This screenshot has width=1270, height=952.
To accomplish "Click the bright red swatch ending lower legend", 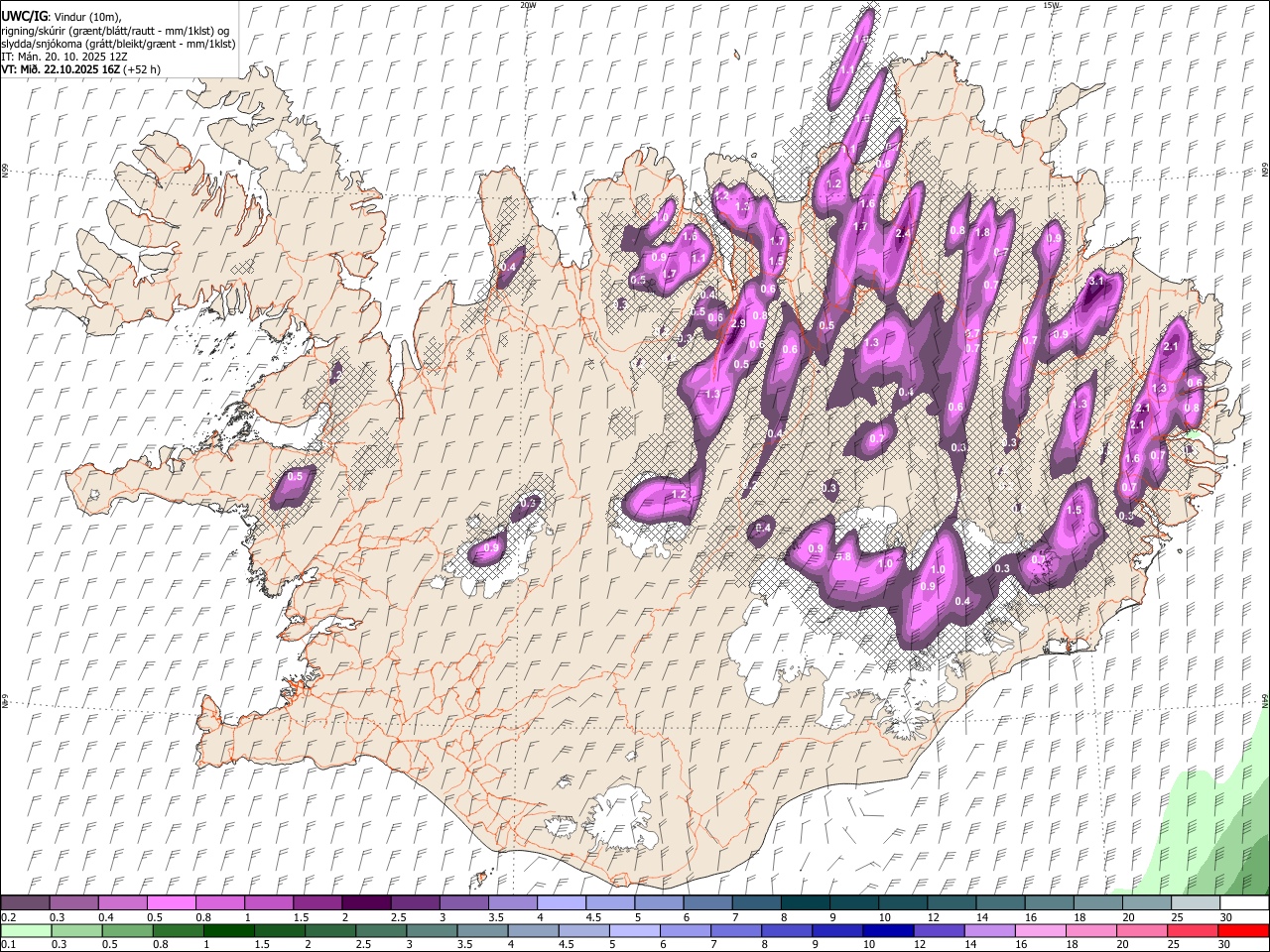I will (x=1243, y=930).
